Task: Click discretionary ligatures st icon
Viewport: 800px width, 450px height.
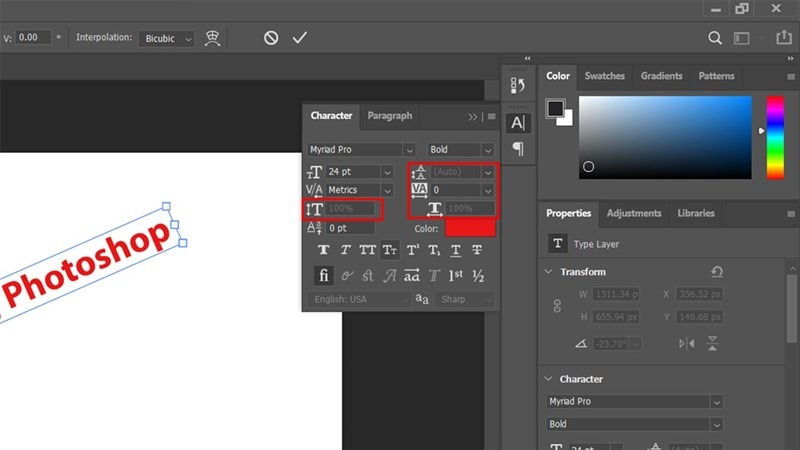Action: tap(368, 276)
